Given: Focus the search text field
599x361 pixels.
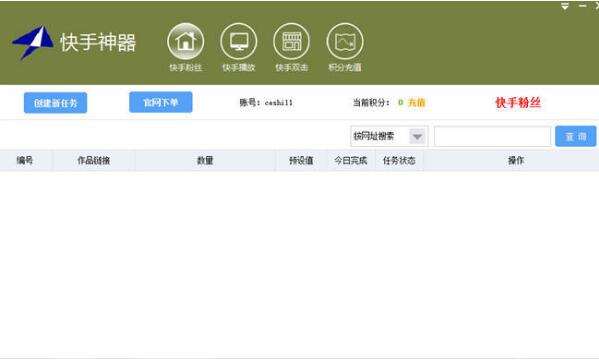Looking at the screenshot, I should click(492, 136).
